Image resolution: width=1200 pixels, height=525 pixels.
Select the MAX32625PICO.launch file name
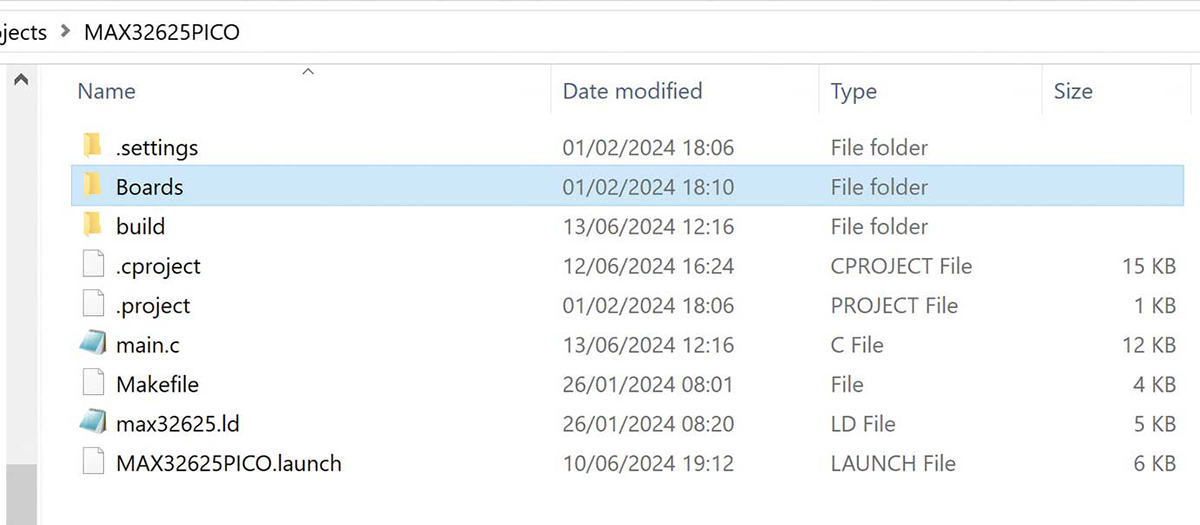(228, 464)
